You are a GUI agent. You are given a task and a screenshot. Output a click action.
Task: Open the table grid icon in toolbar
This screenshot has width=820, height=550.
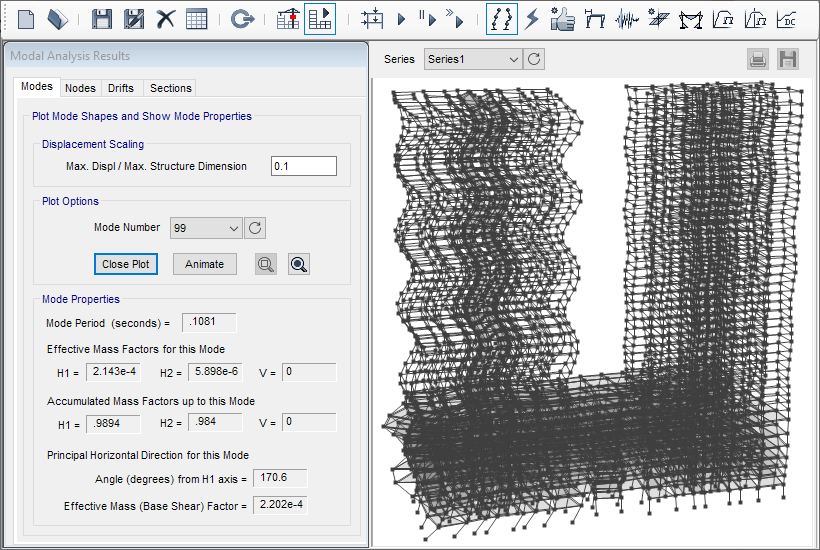tap(197, 18)
